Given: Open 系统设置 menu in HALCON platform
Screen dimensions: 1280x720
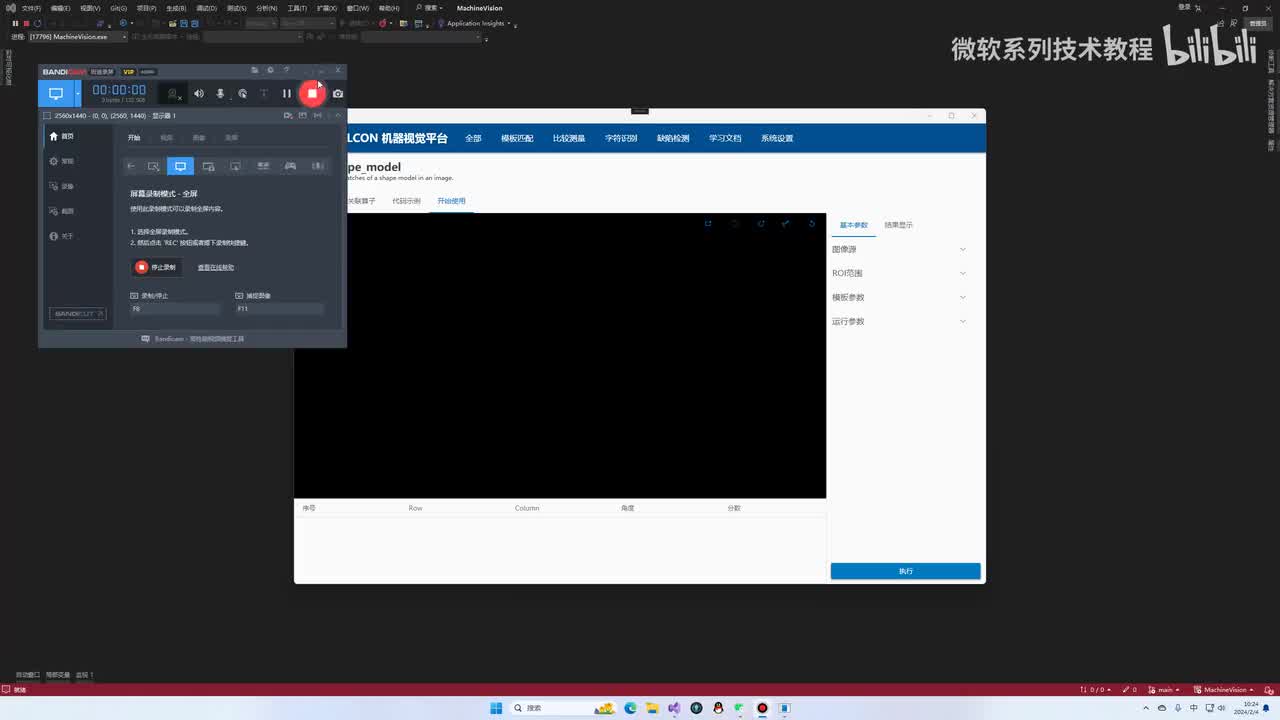Looking at the screenshot, I should click(x=777, y=138).
